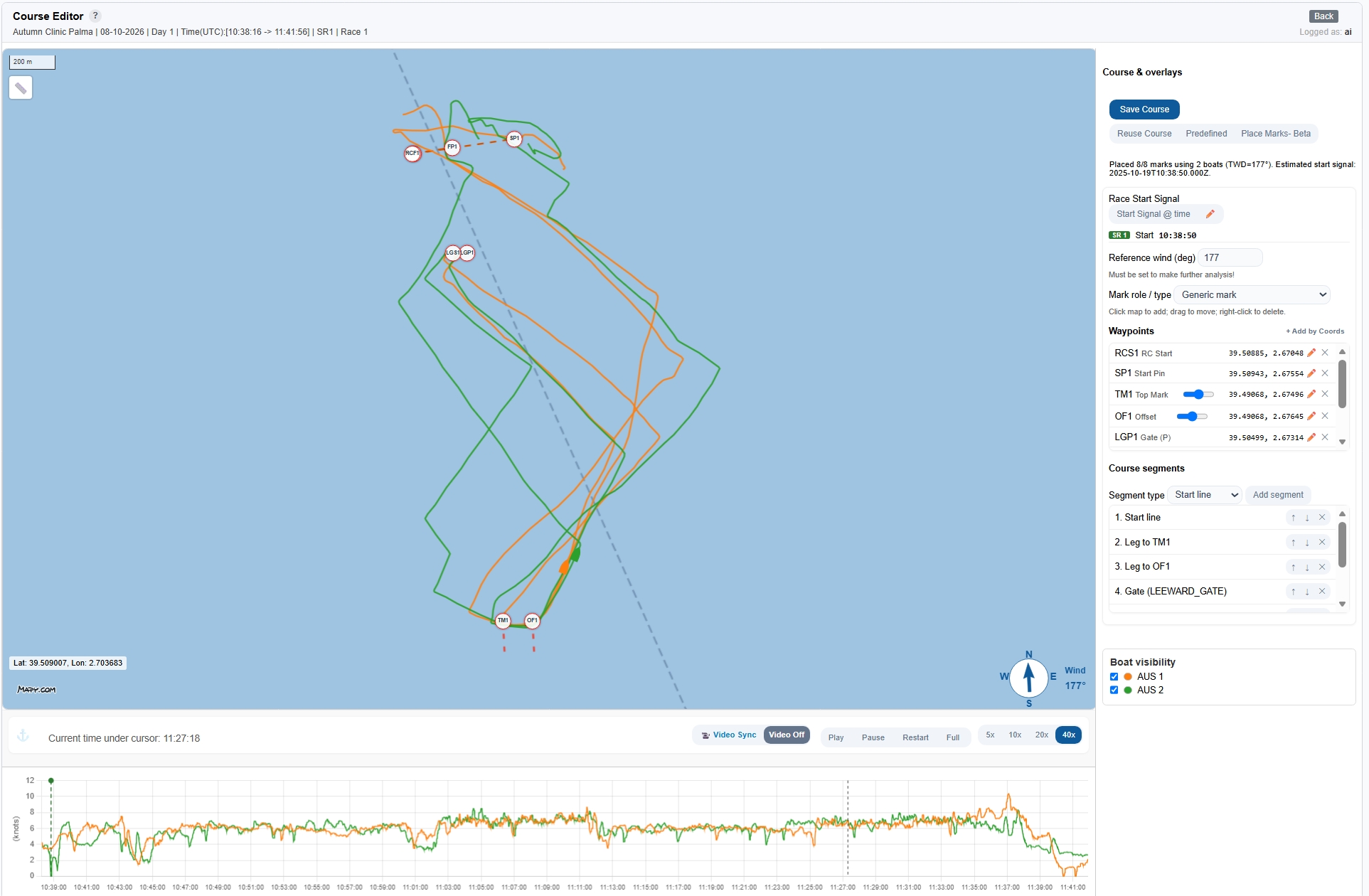This screenshot has width=1369, height=896.
Task: Switch the Video Off toggle
Action: (787, 735)
